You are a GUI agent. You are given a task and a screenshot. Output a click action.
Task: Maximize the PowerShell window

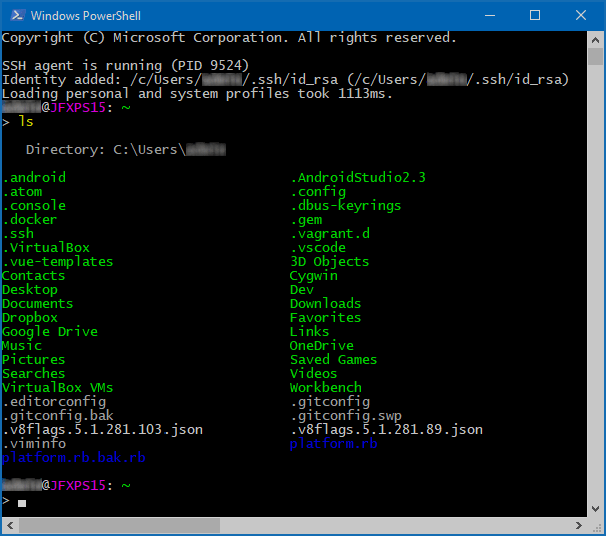click(535, 15)
